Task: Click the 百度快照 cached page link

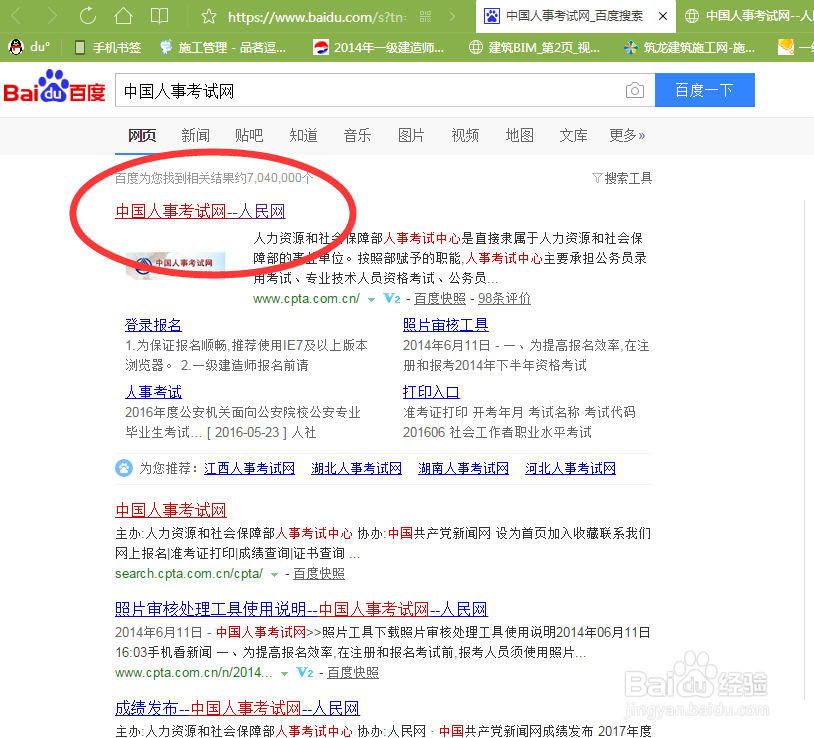Action: pyautogui.click(x=440, y=298)
